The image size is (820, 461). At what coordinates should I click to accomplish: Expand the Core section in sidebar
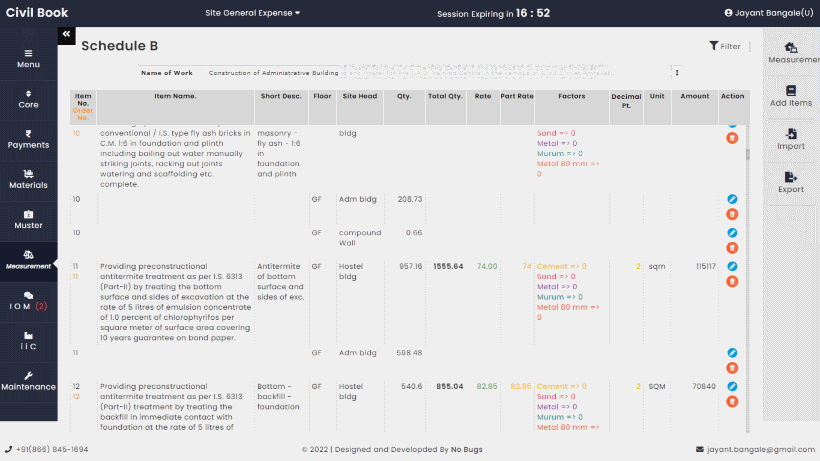coord(28,98)
